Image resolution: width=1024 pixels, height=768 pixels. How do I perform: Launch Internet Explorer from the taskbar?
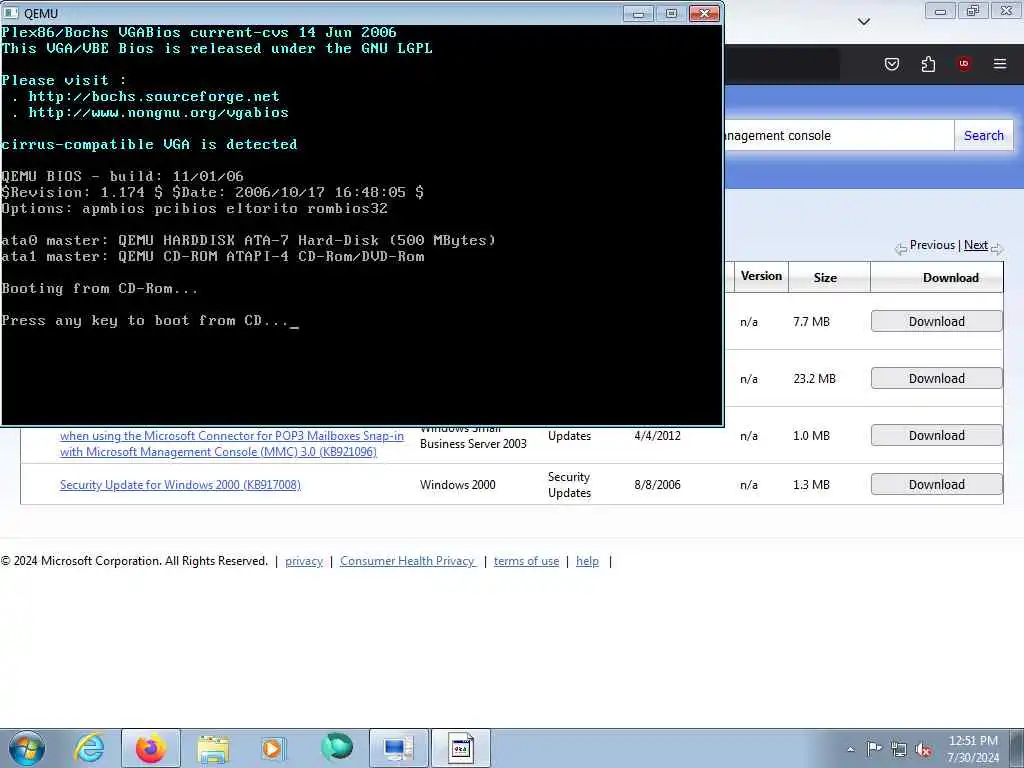89,748
